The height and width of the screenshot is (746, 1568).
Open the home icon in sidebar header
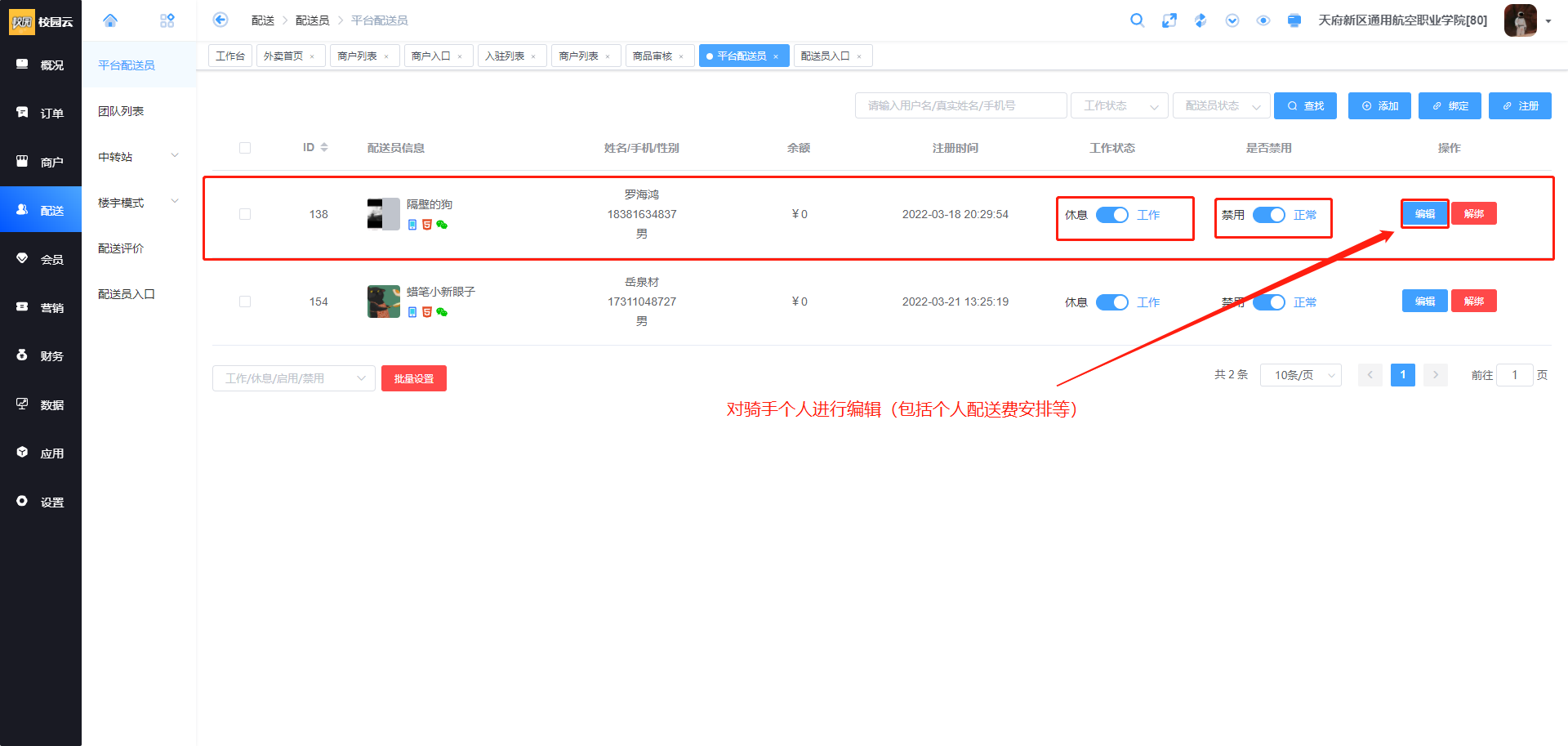tap(110, 20)
